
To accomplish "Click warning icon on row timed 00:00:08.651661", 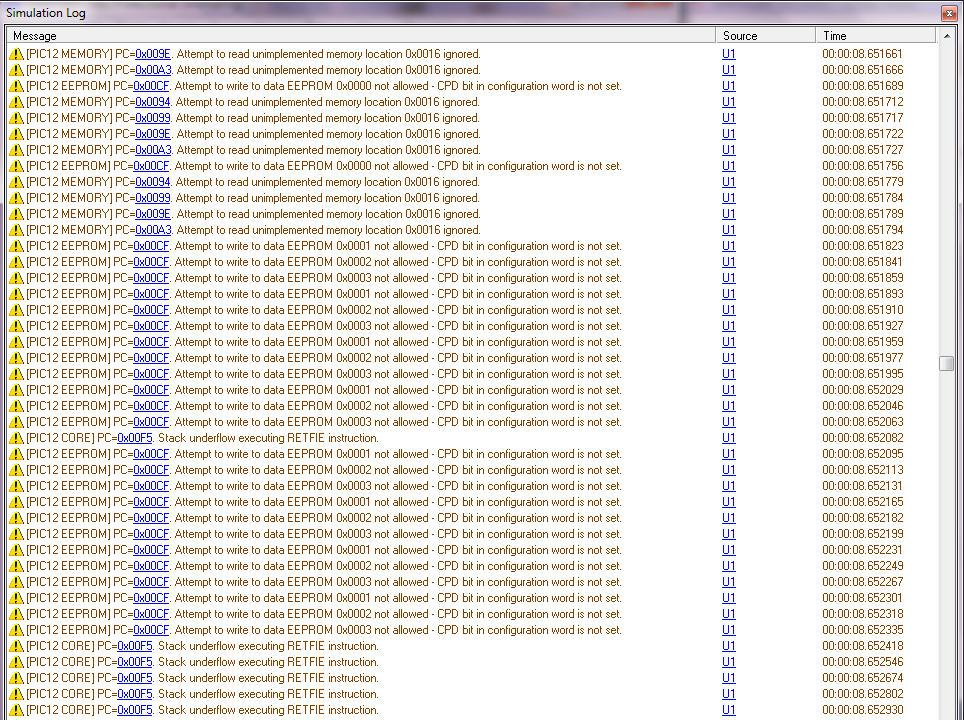I will [15, 54].
